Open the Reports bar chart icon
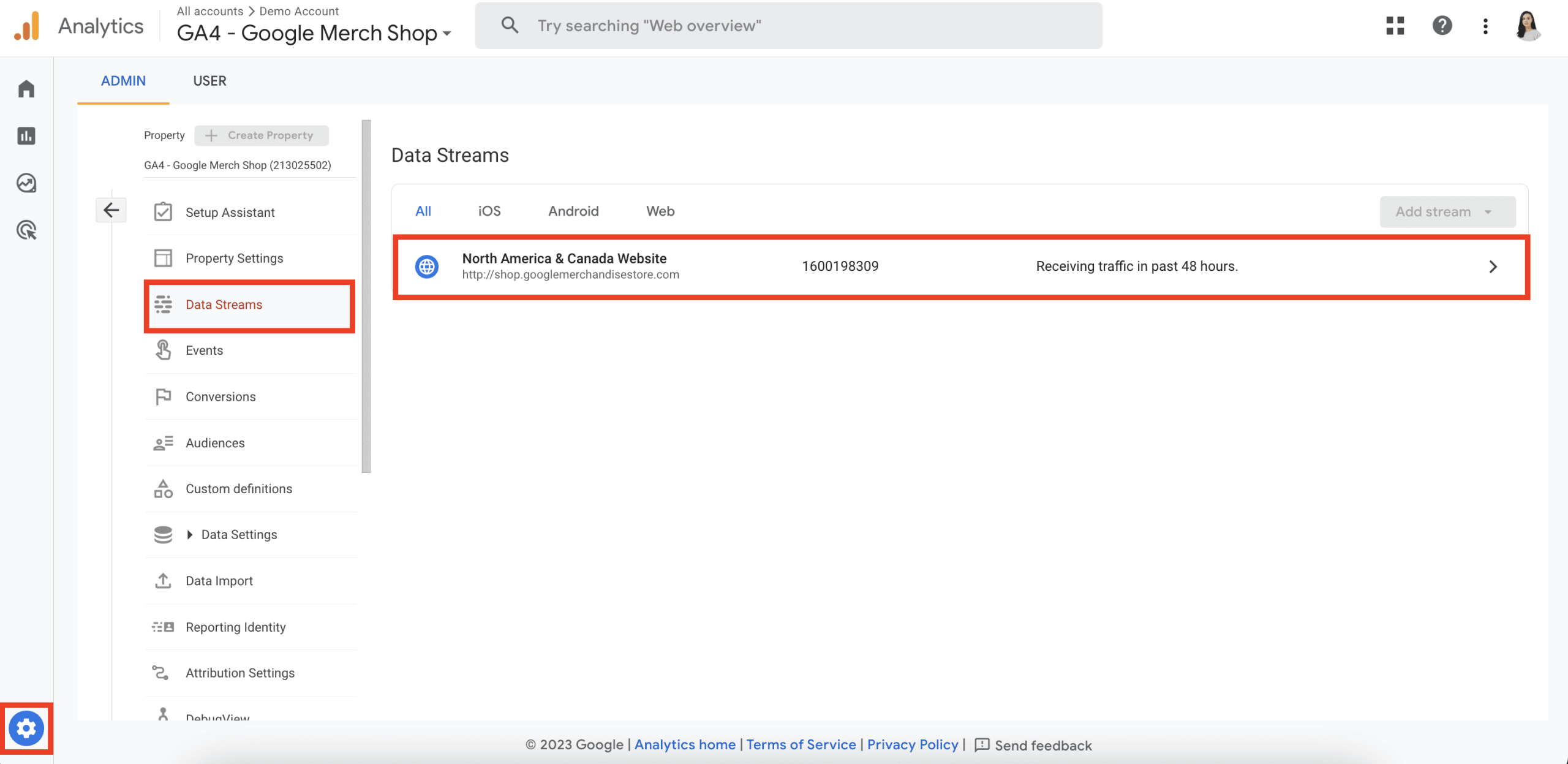This screenshot has height=764, width=1568. 26,136
